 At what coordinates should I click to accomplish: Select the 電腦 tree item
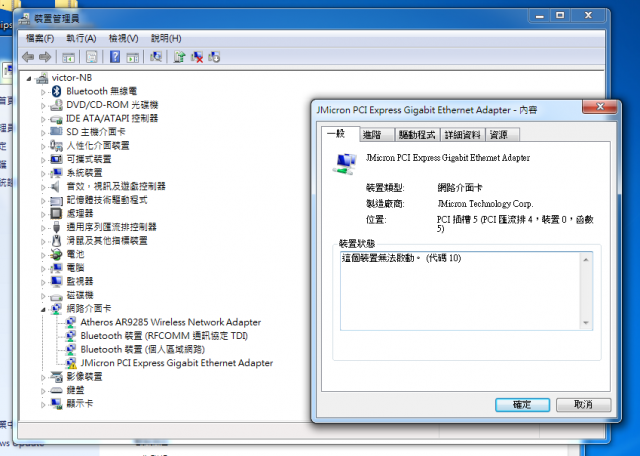point(75,268)
